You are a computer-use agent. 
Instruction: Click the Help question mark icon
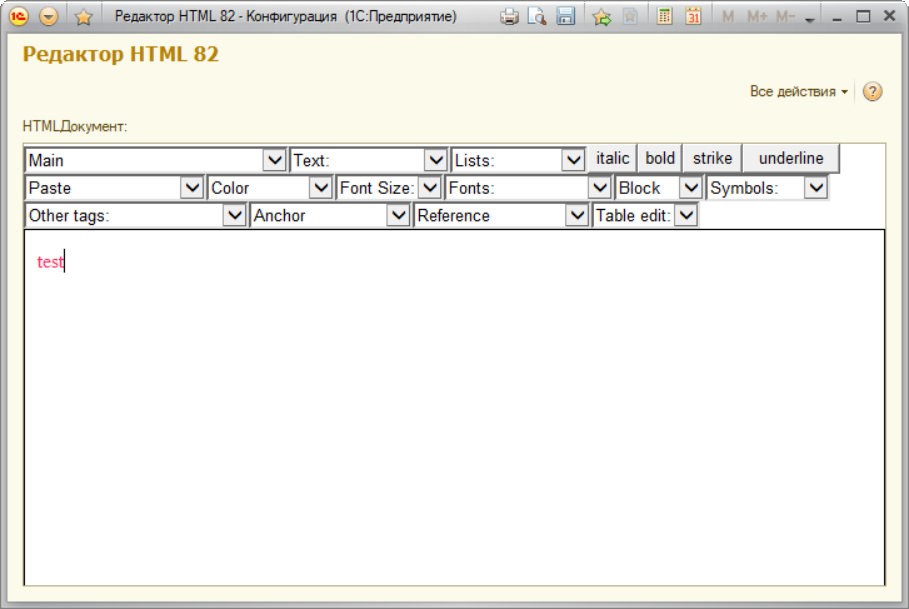(x=872, y=92)
